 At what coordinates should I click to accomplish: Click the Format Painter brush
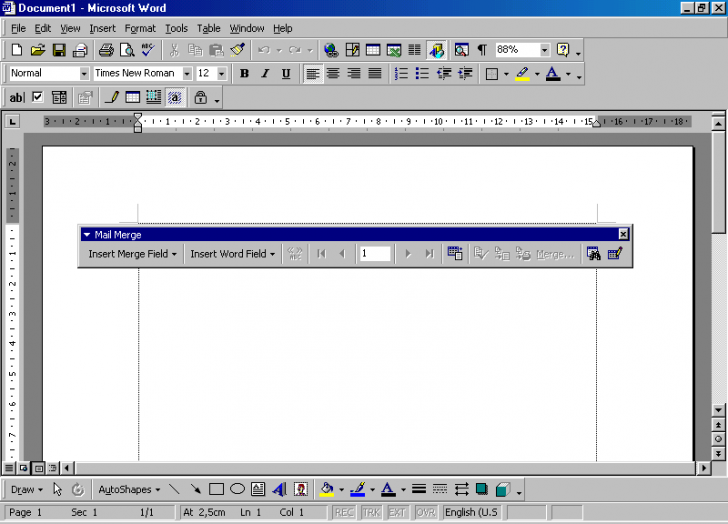(x=238, y=50)
